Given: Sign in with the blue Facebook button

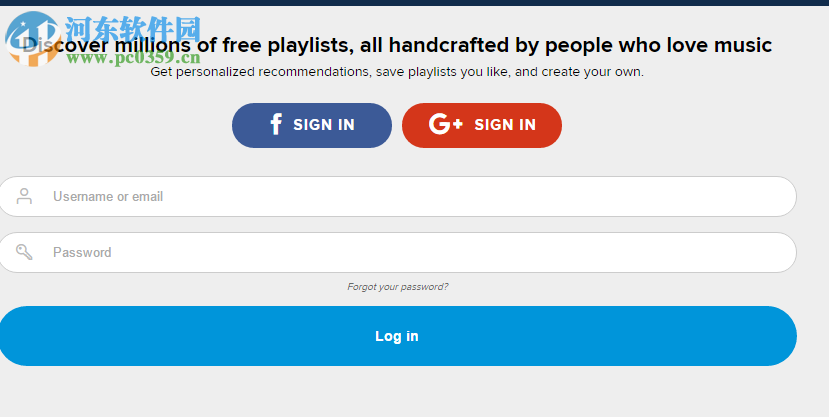Looking at the screenshot, I should [312, 125].
